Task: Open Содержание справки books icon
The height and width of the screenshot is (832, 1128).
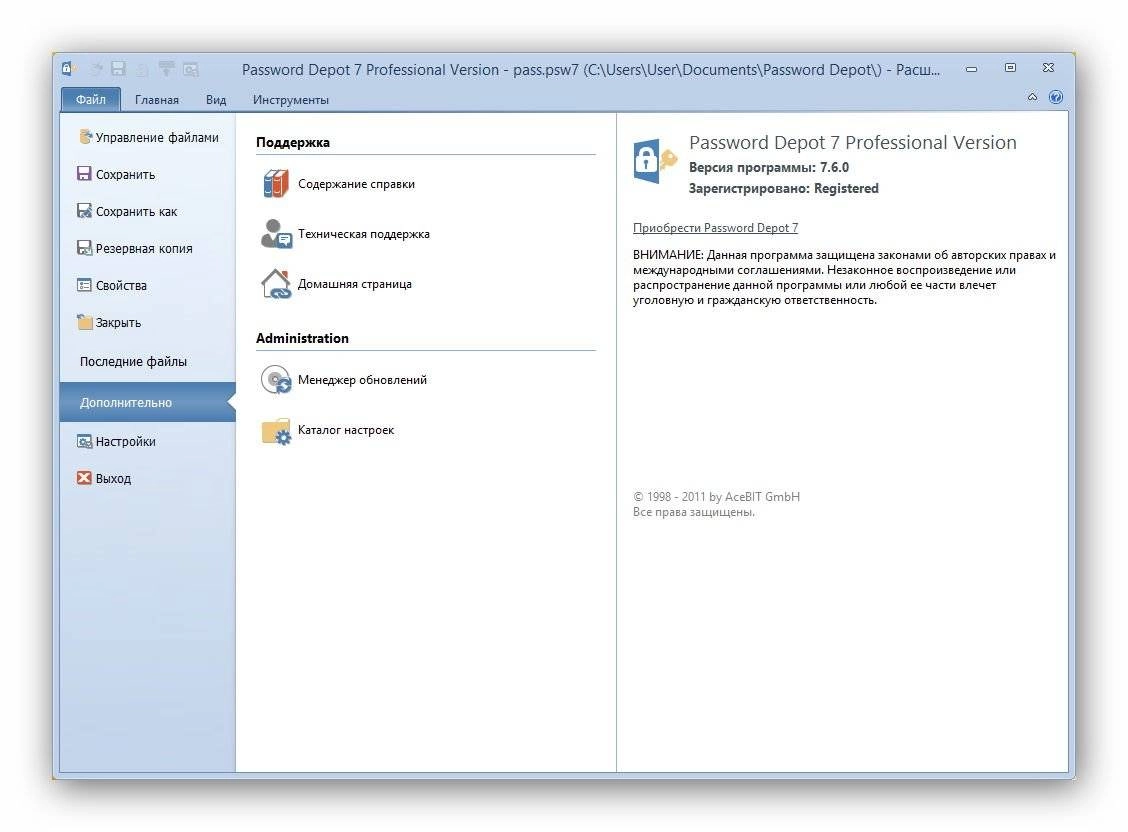Action: click(276, 183)
